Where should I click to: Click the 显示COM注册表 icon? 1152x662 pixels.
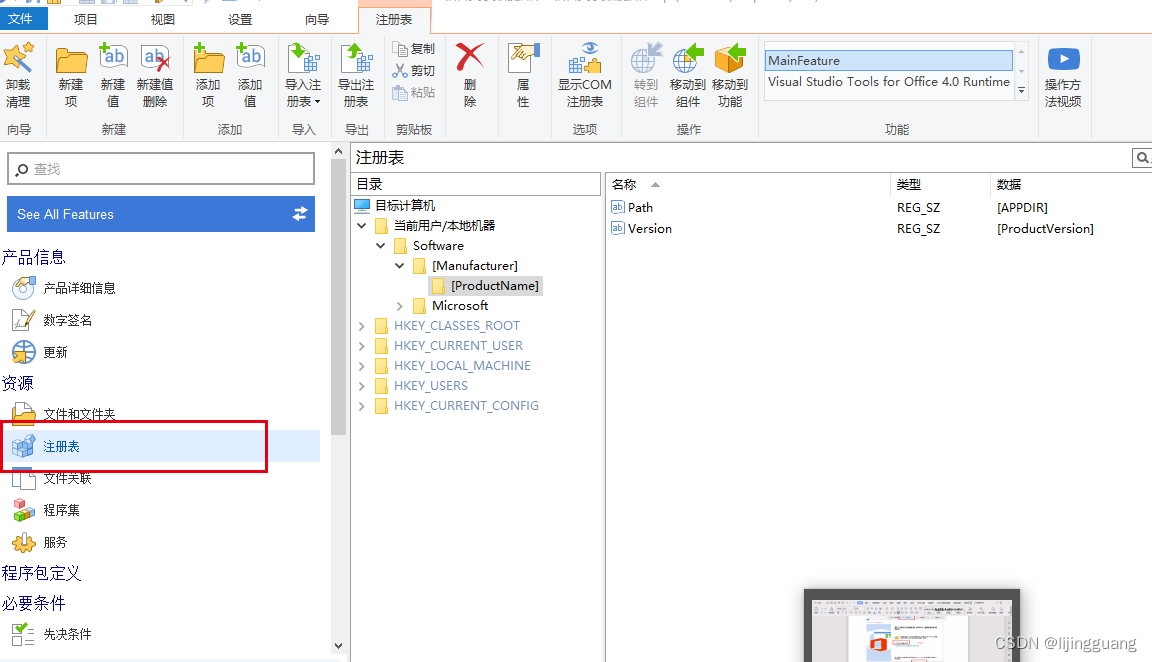click(585, 75)
